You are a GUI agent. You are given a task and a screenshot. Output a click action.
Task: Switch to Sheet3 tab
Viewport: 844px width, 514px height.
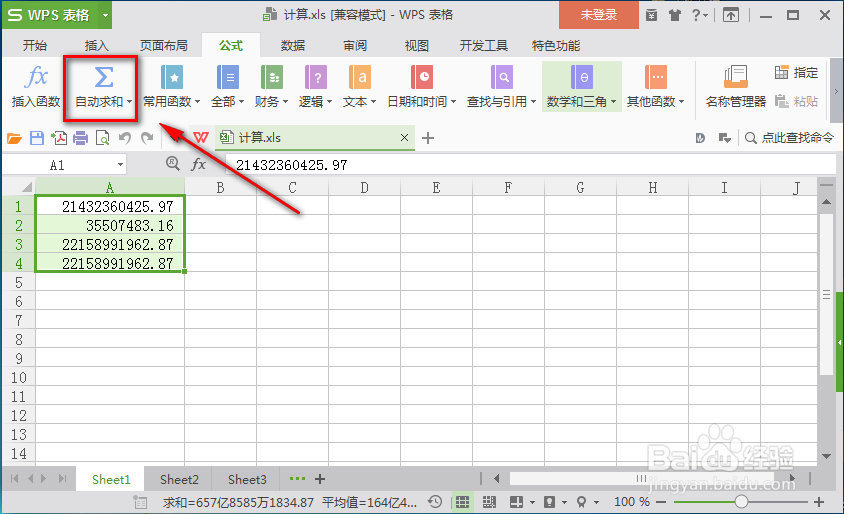coord(247,480)
